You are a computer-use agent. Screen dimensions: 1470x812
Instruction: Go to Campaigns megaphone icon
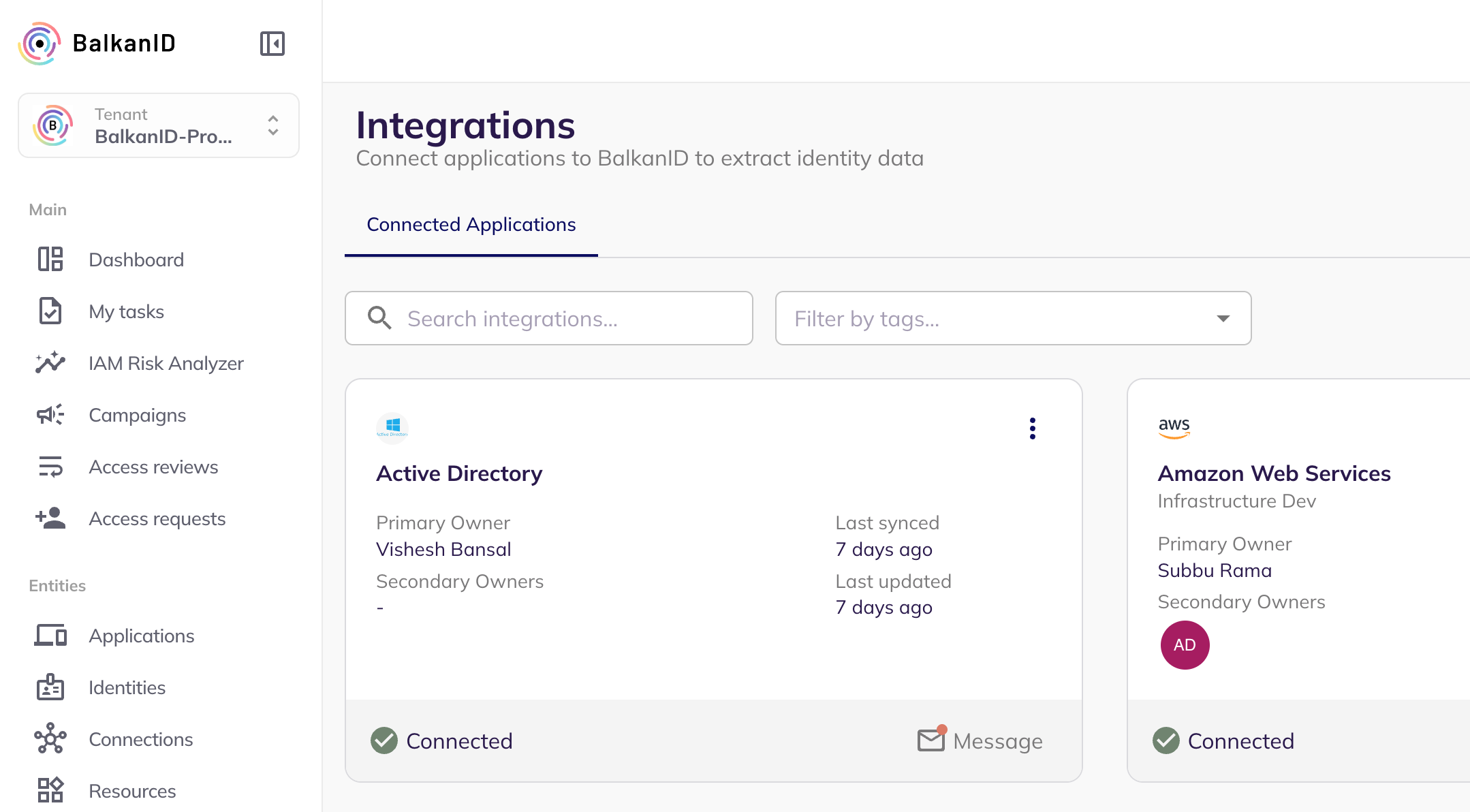tap(50, 415)
